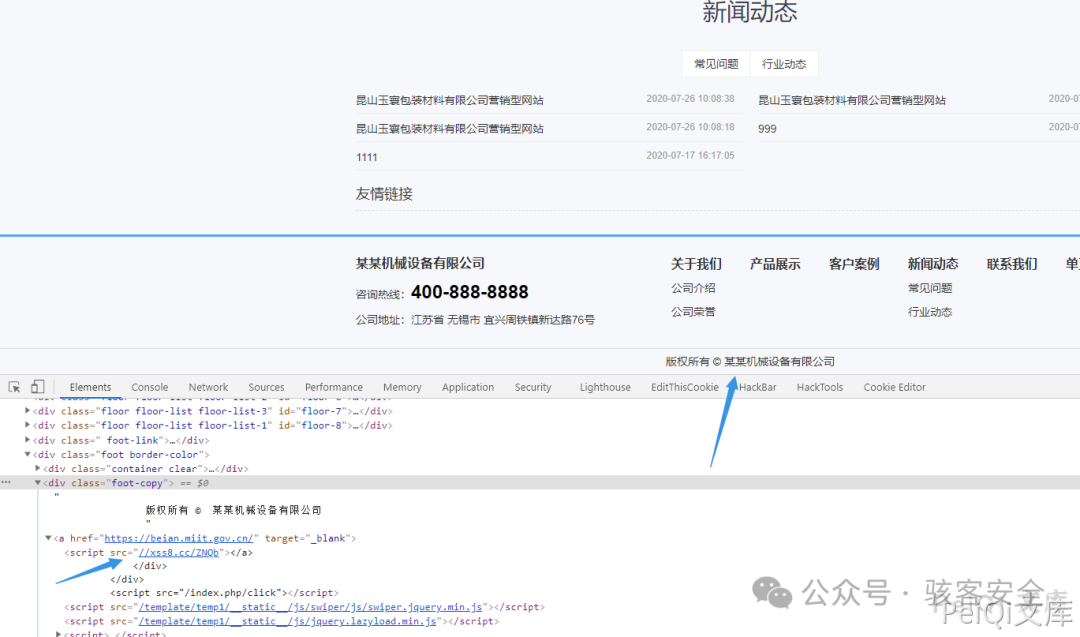Viewport: 1080px width, 637px height.
Task: Open the news item titled 1111
Action: (366, 157)
